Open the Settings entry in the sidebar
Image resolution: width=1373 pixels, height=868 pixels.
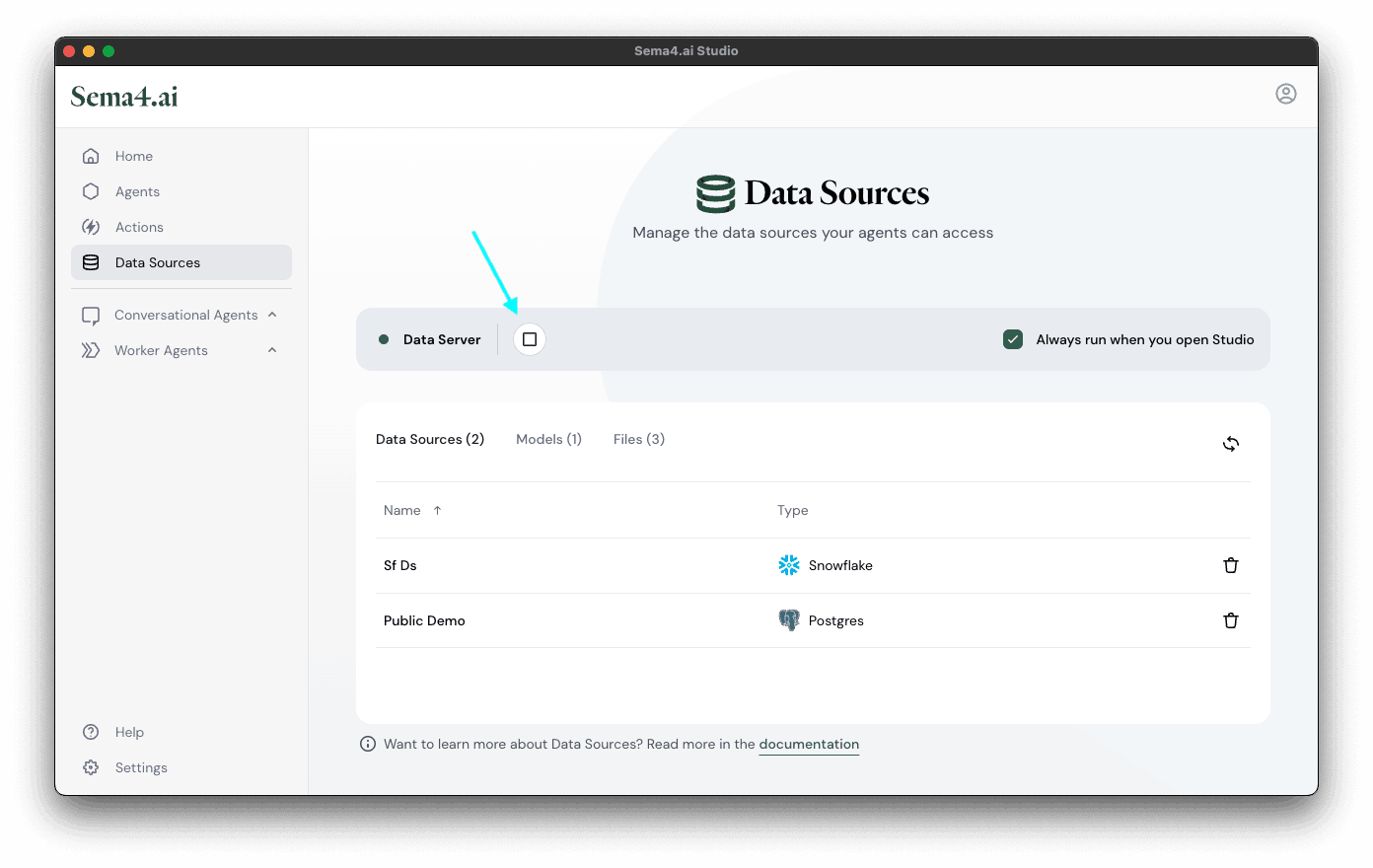click(141, 767)
